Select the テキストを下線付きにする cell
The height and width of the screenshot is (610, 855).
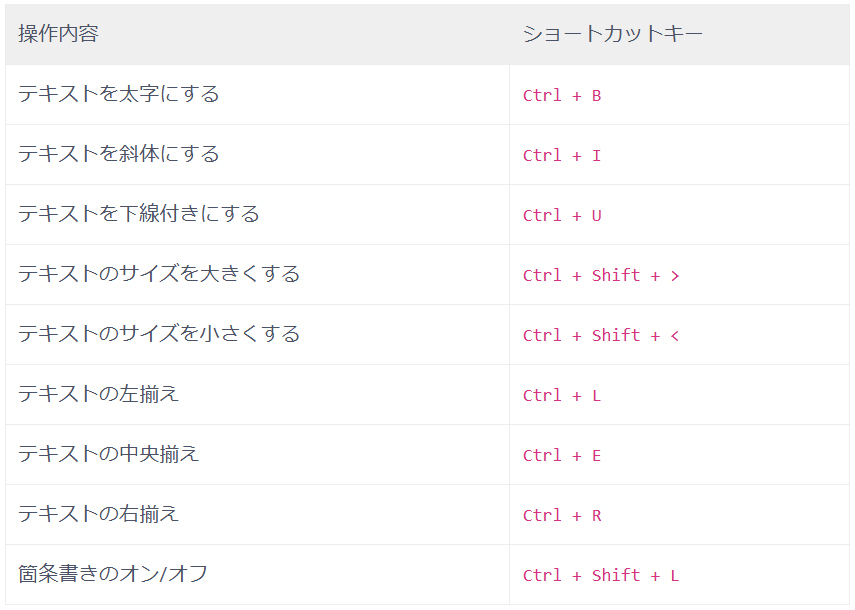click(139, 214)
